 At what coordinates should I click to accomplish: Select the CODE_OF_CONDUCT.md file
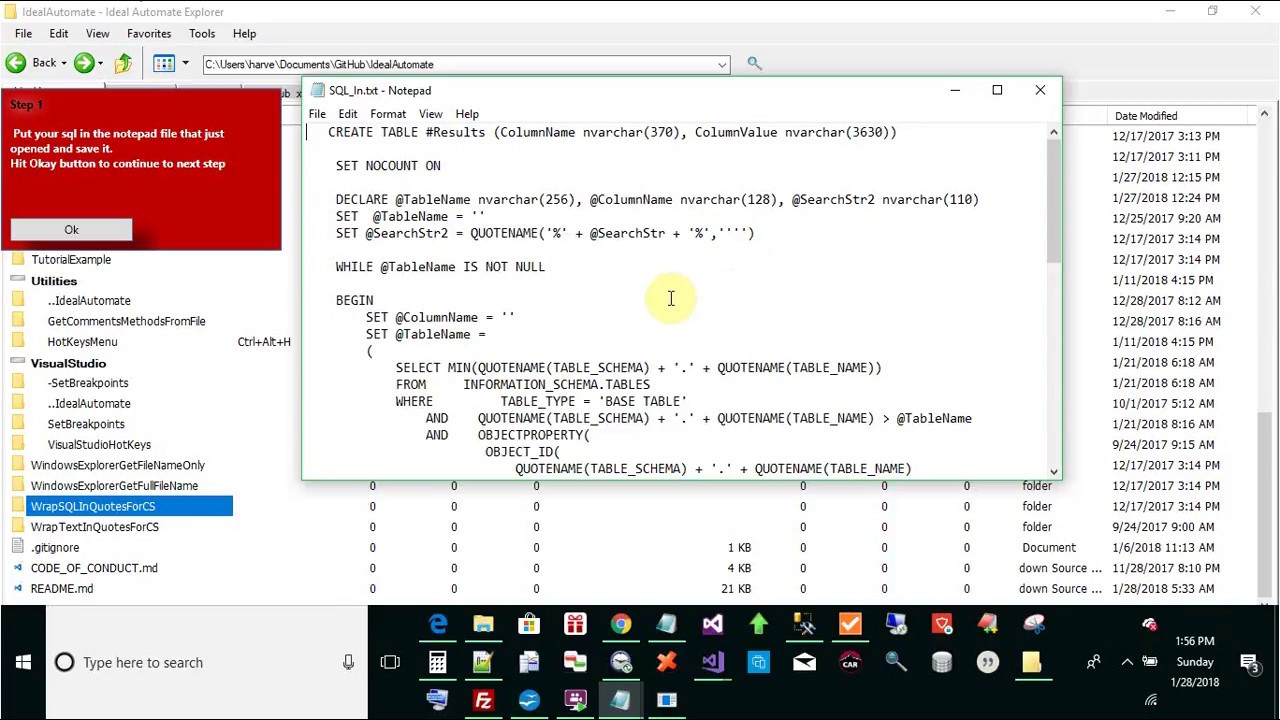[x=94, y=568]
